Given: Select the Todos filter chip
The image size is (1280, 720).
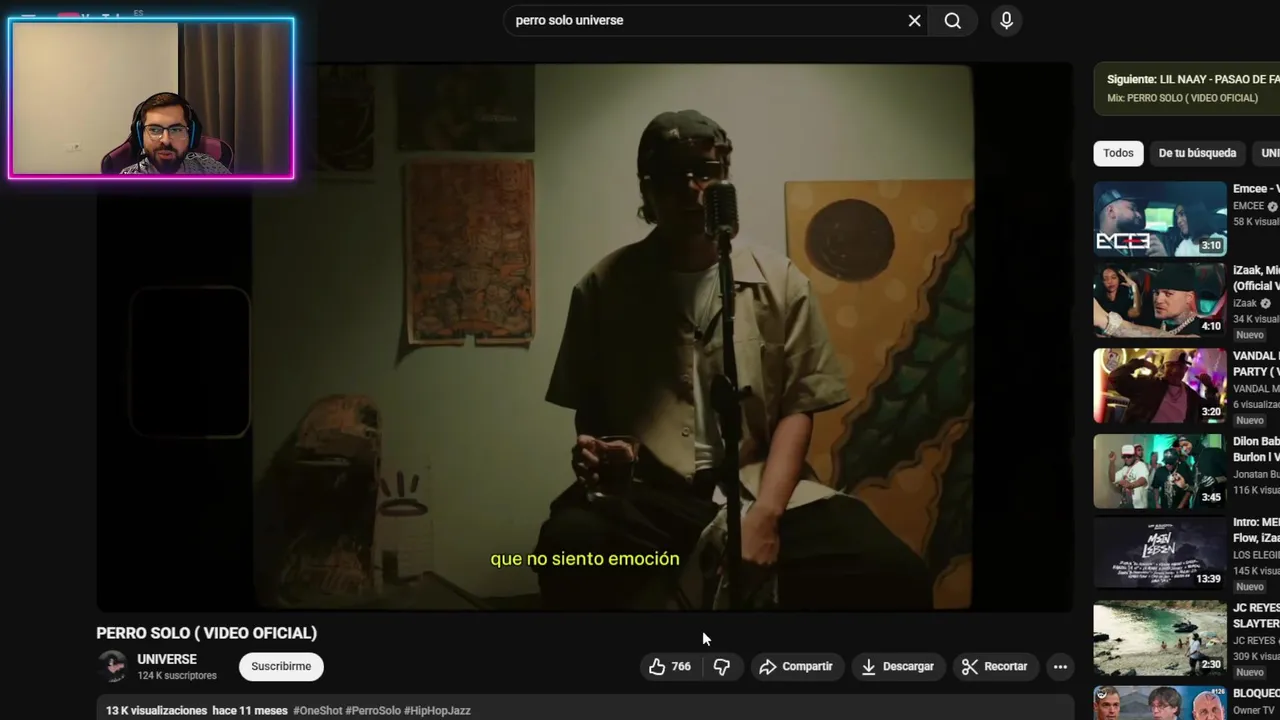Looking at the screenshot, I should 1118,153.
